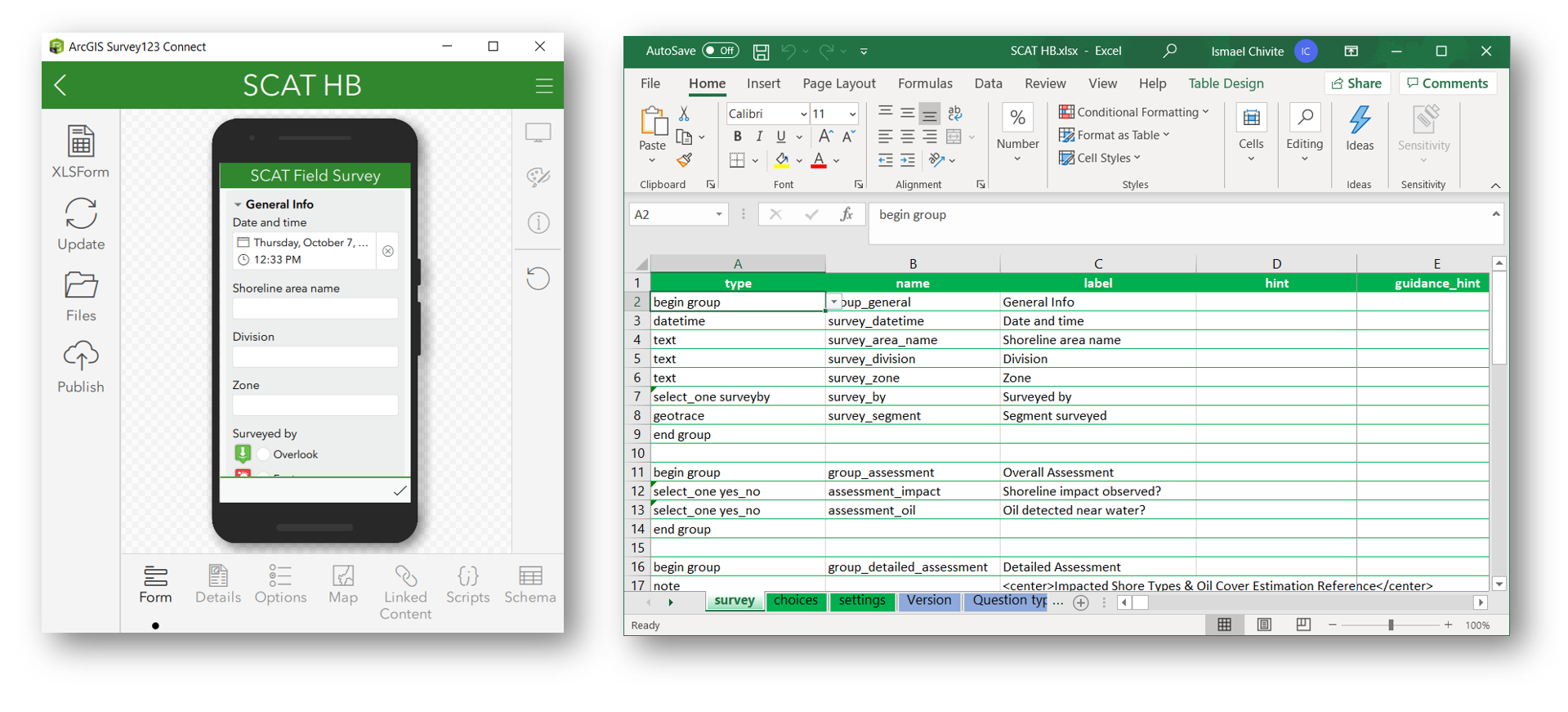Open the Comments pane
The image size is (1568, 712).
(x=1447, y=83)
